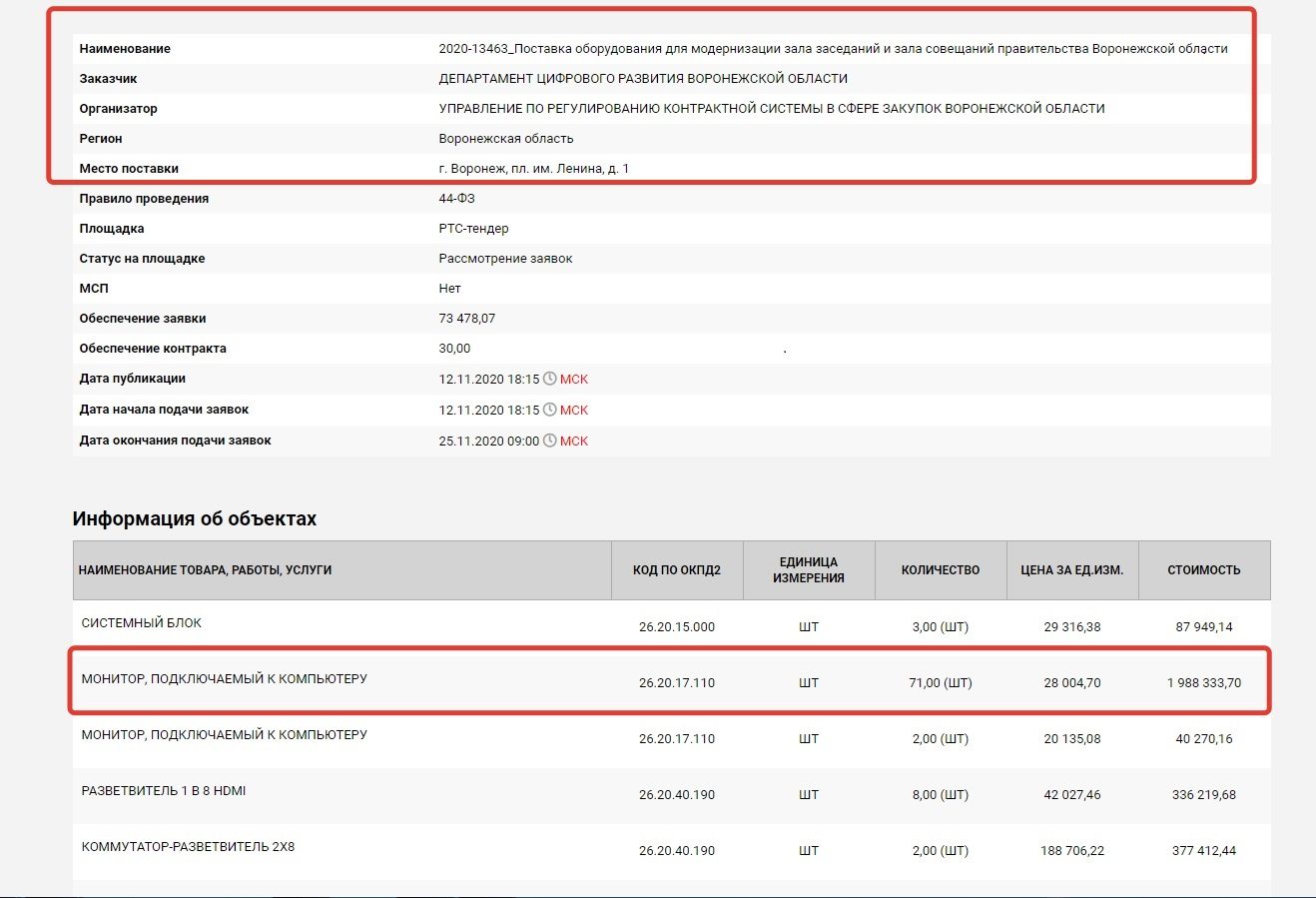Click clock icon next to 25.11.2020 09:00
Screen dimensions: 1316x898
(549, 441)
